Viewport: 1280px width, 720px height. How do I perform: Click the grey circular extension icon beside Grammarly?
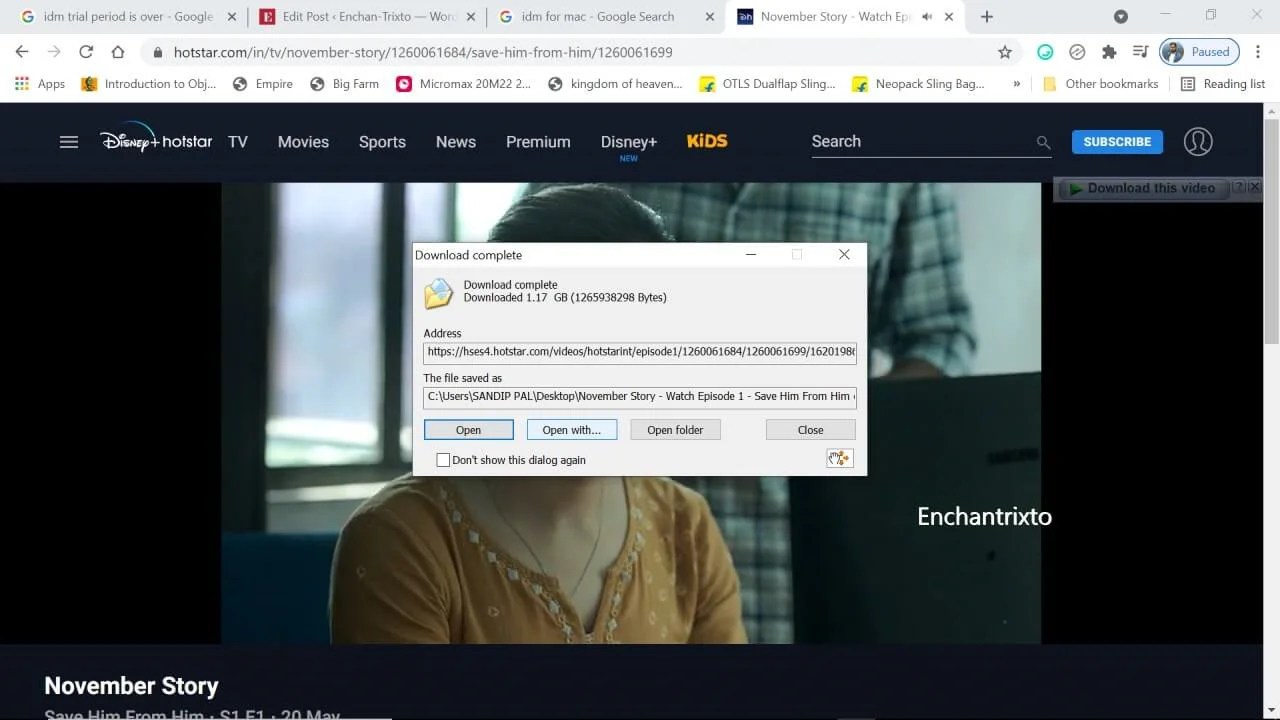tap(1077, 52)
